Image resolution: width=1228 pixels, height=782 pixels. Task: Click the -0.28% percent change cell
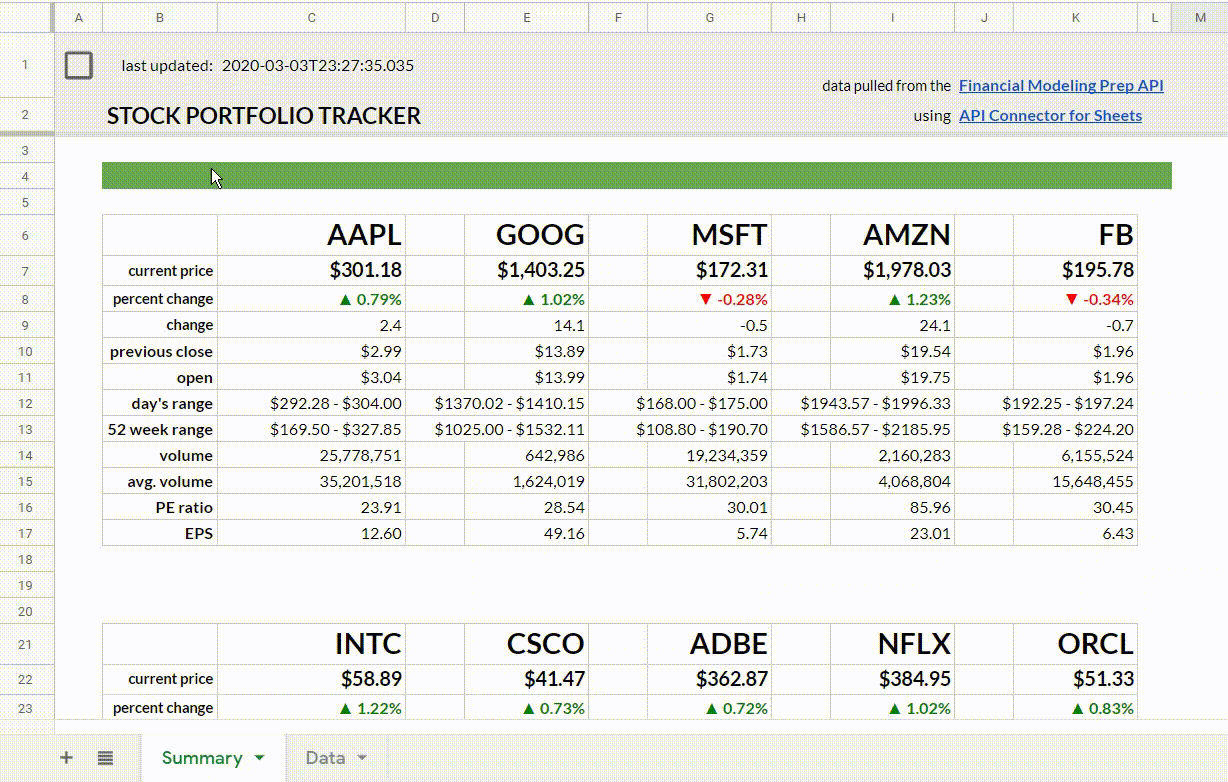tap(709, 299)
